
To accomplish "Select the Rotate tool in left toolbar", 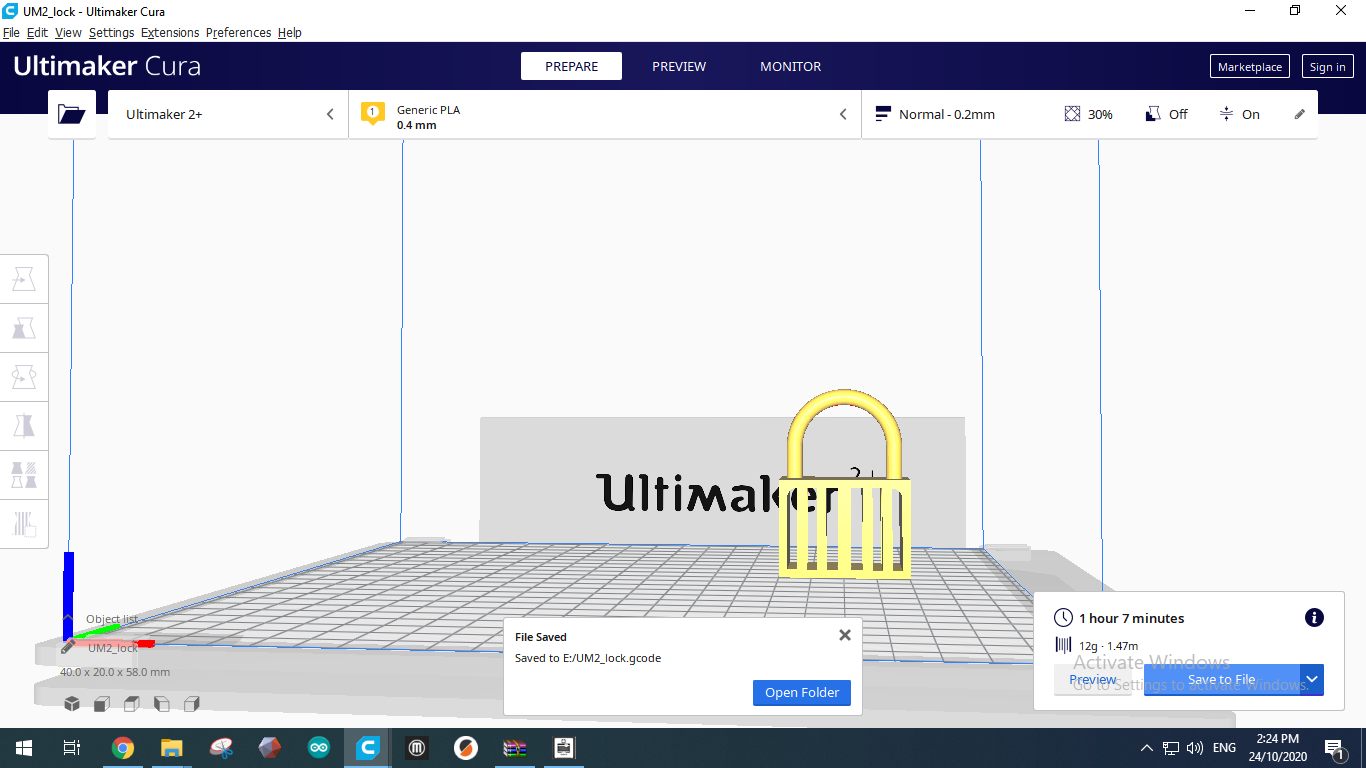I will 24,377.
